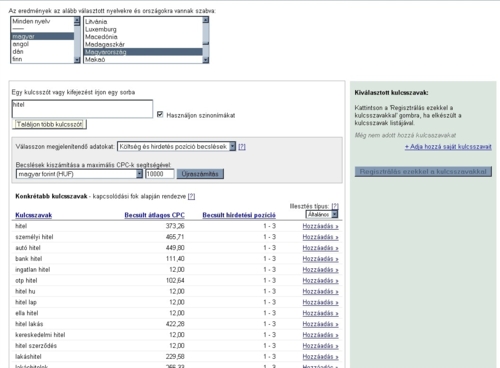Click the keyword cell 'autó hitel'
The image size is (500, 368).
[x=28, y=248]
